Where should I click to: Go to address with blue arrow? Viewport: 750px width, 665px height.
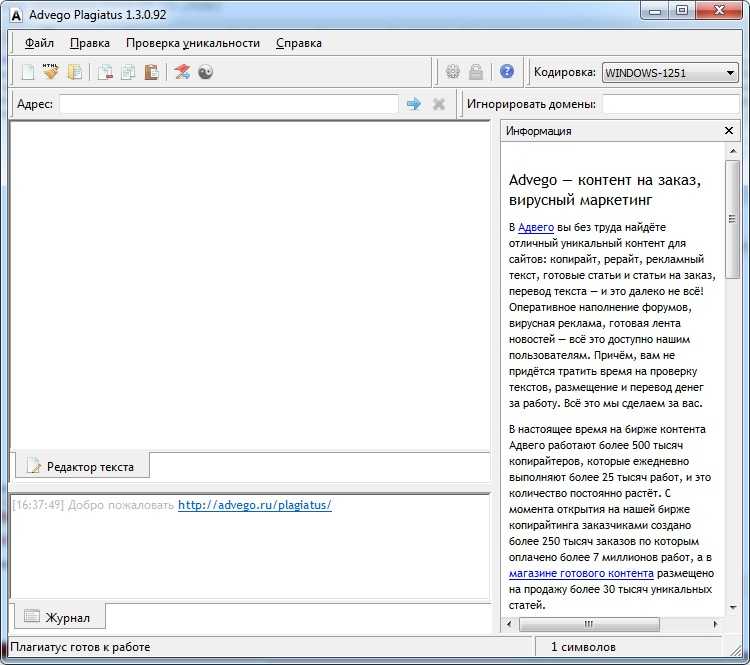[414, 104]
